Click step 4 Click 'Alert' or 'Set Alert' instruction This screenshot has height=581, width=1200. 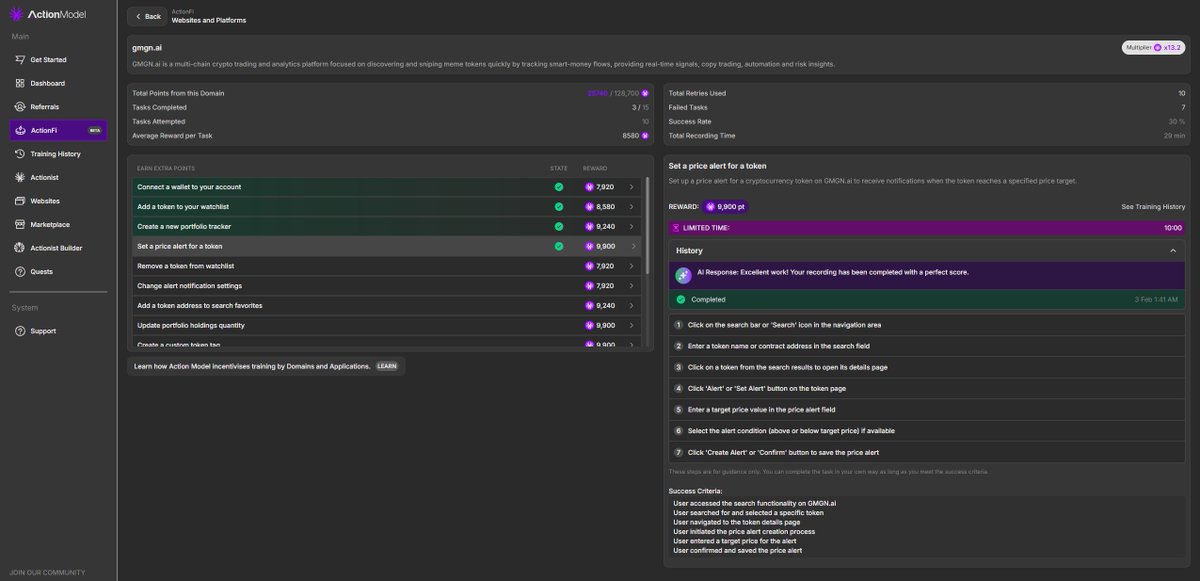[x=927, y=388]
